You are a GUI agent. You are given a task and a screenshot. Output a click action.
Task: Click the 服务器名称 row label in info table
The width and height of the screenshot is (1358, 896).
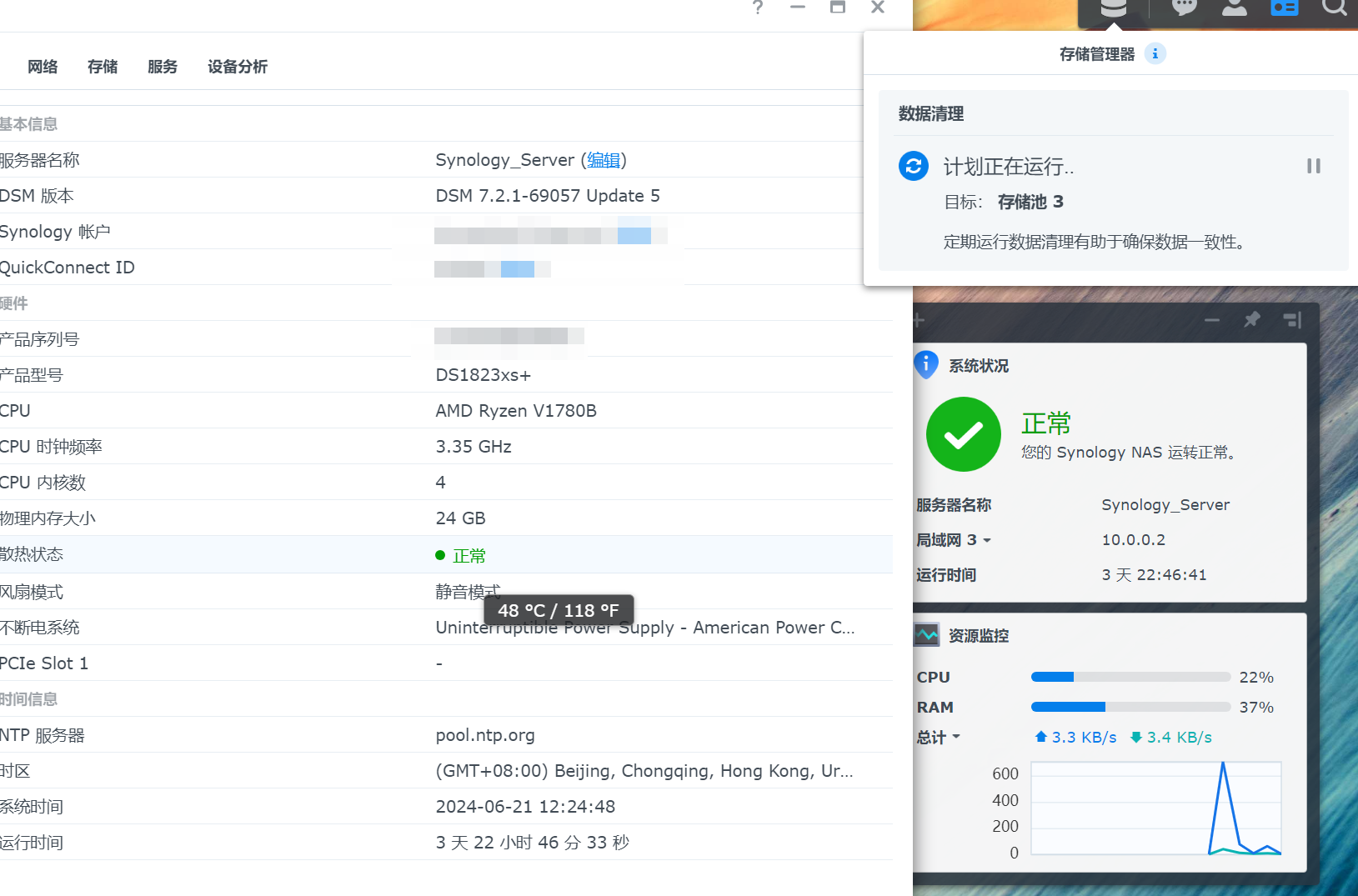[40, 160]
